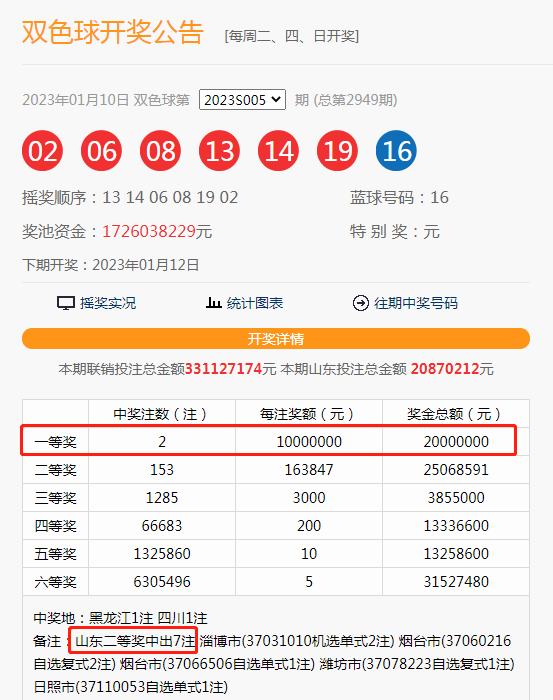Select red ball number 02
Viewport: 553px width, 700px height.
pyautogui.click(x=42, y=150)
